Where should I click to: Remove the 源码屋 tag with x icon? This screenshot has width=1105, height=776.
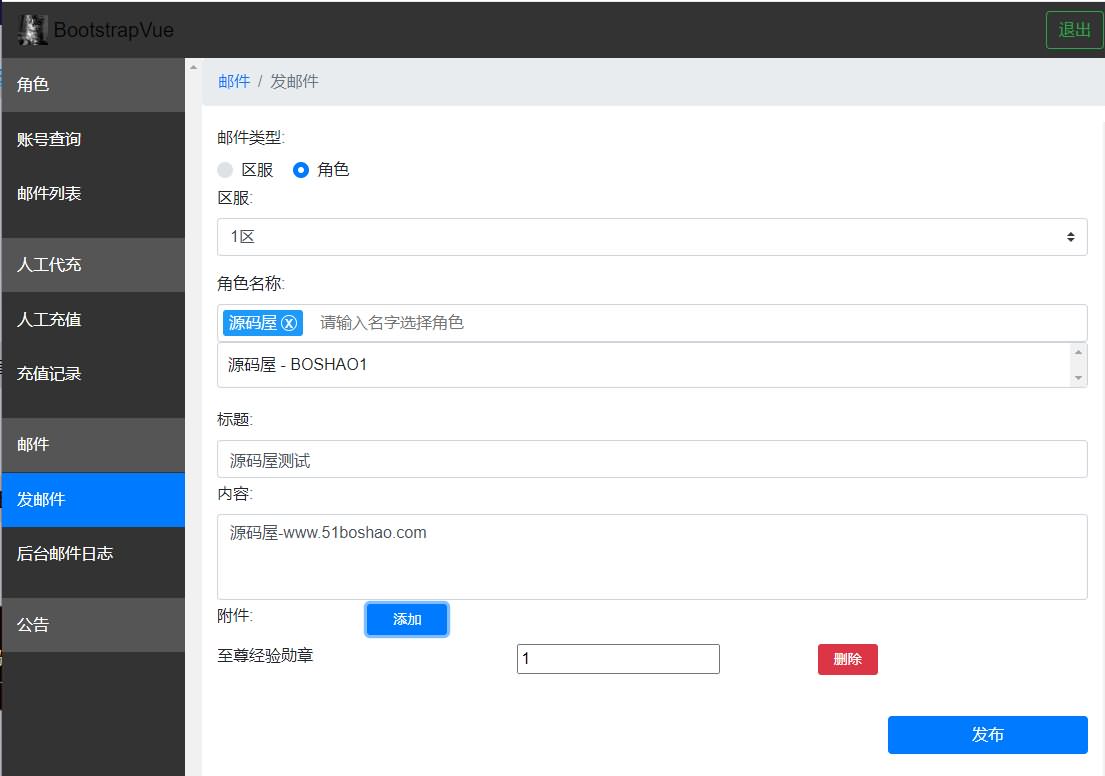[289, 323]
